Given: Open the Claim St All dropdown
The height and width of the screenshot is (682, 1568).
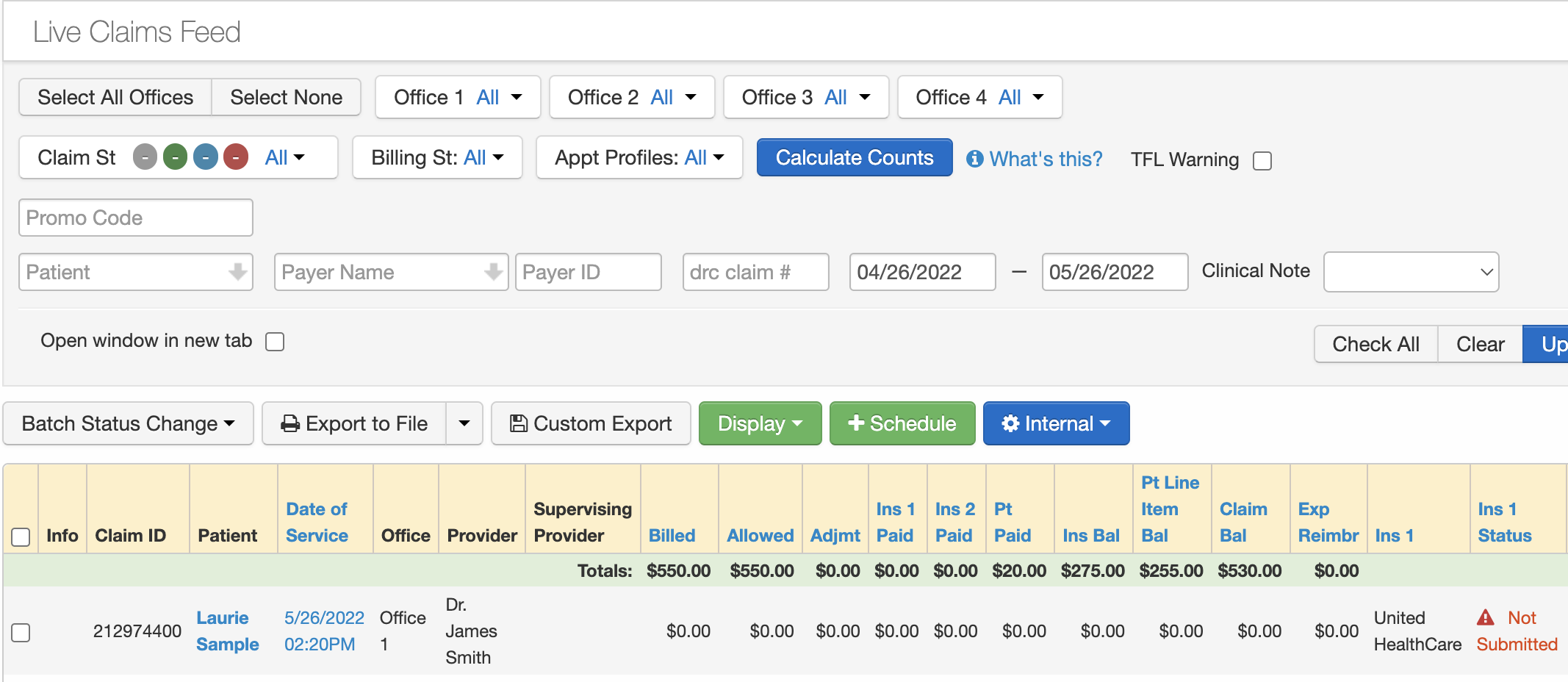Looking at the screenshot, I should point(284,157).
